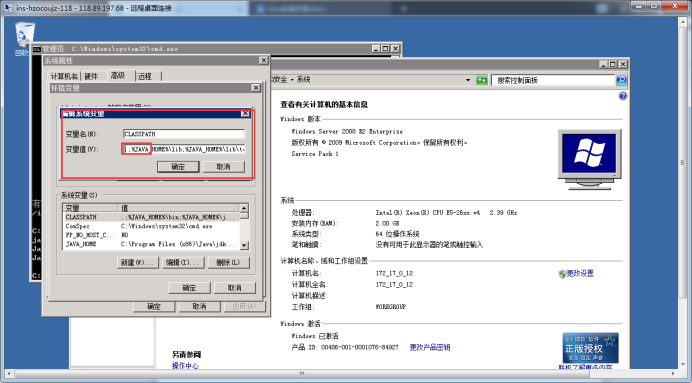
Task: Click the remote session horizontal scrollbar thumb
Action: pyautogui.click(x=302, y=374)
